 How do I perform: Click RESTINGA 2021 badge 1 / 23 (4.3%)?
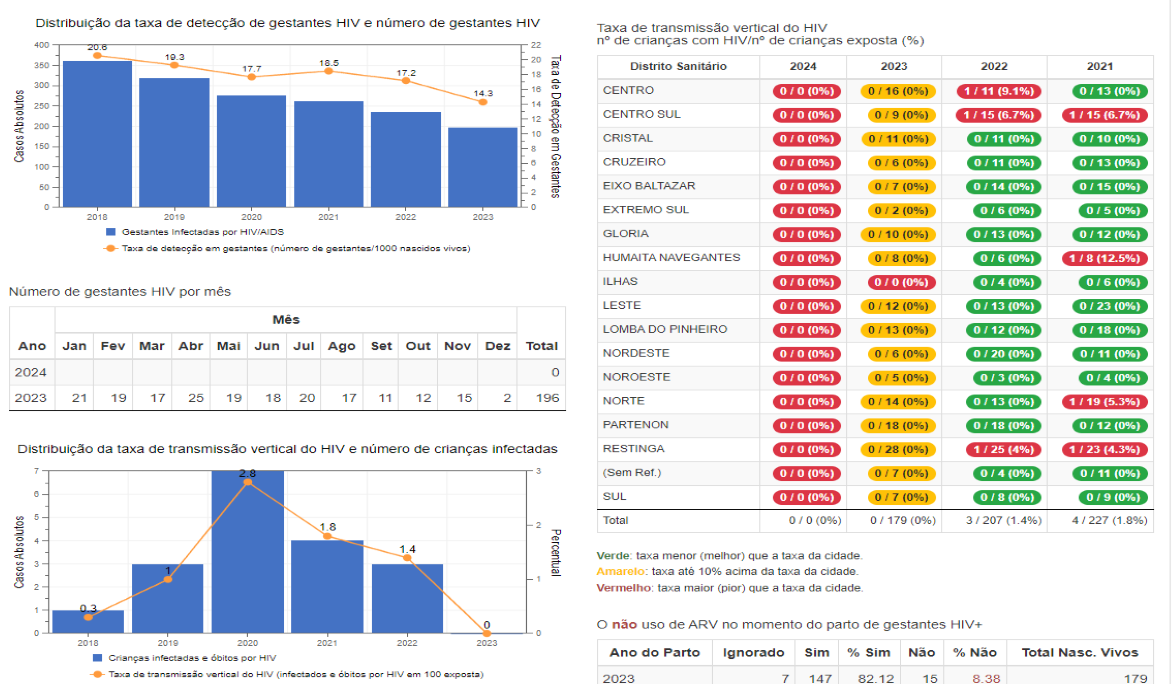tap(1105, 450)
